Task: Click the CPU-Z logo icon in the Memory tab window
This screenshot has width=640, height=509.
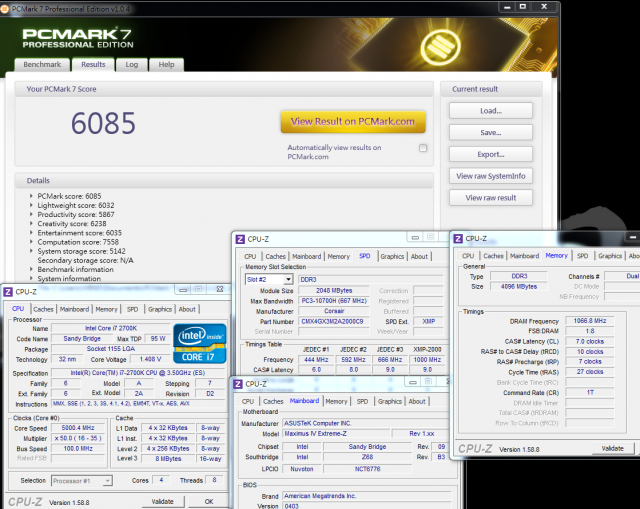Action: (x=458, y=238)
